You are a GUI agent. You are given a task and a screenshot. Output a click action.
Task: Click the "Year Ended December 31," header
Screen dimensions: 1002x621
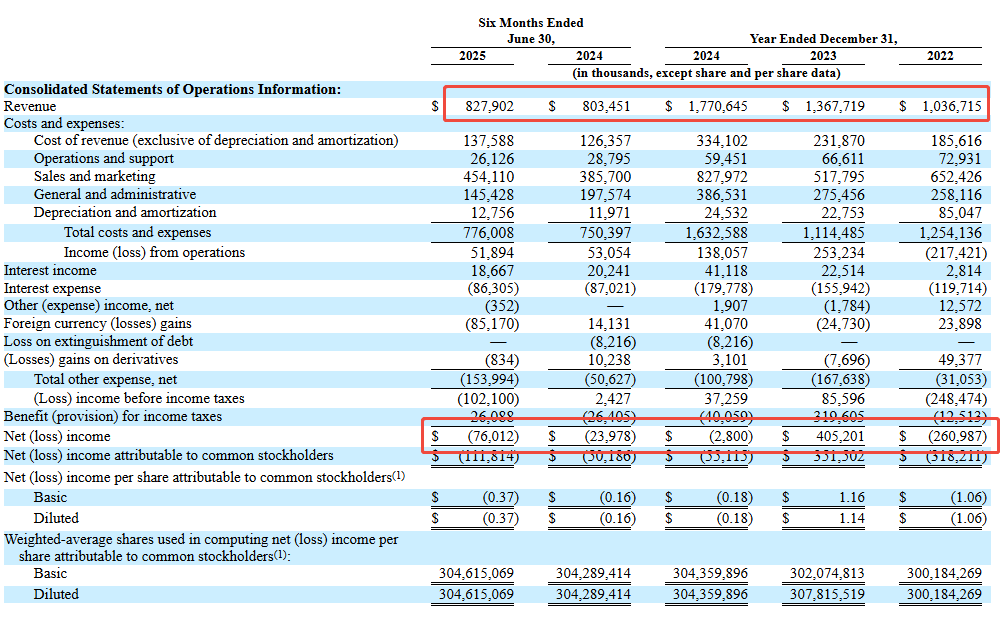pyautogui.click(x=823, y=39)
